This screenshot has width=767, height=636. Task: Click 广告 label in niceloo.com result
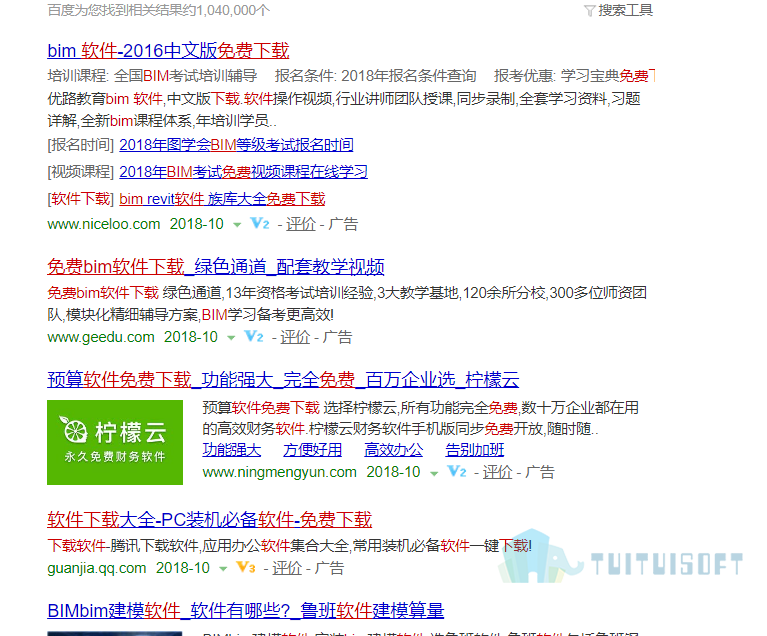(x=343, y=224)
